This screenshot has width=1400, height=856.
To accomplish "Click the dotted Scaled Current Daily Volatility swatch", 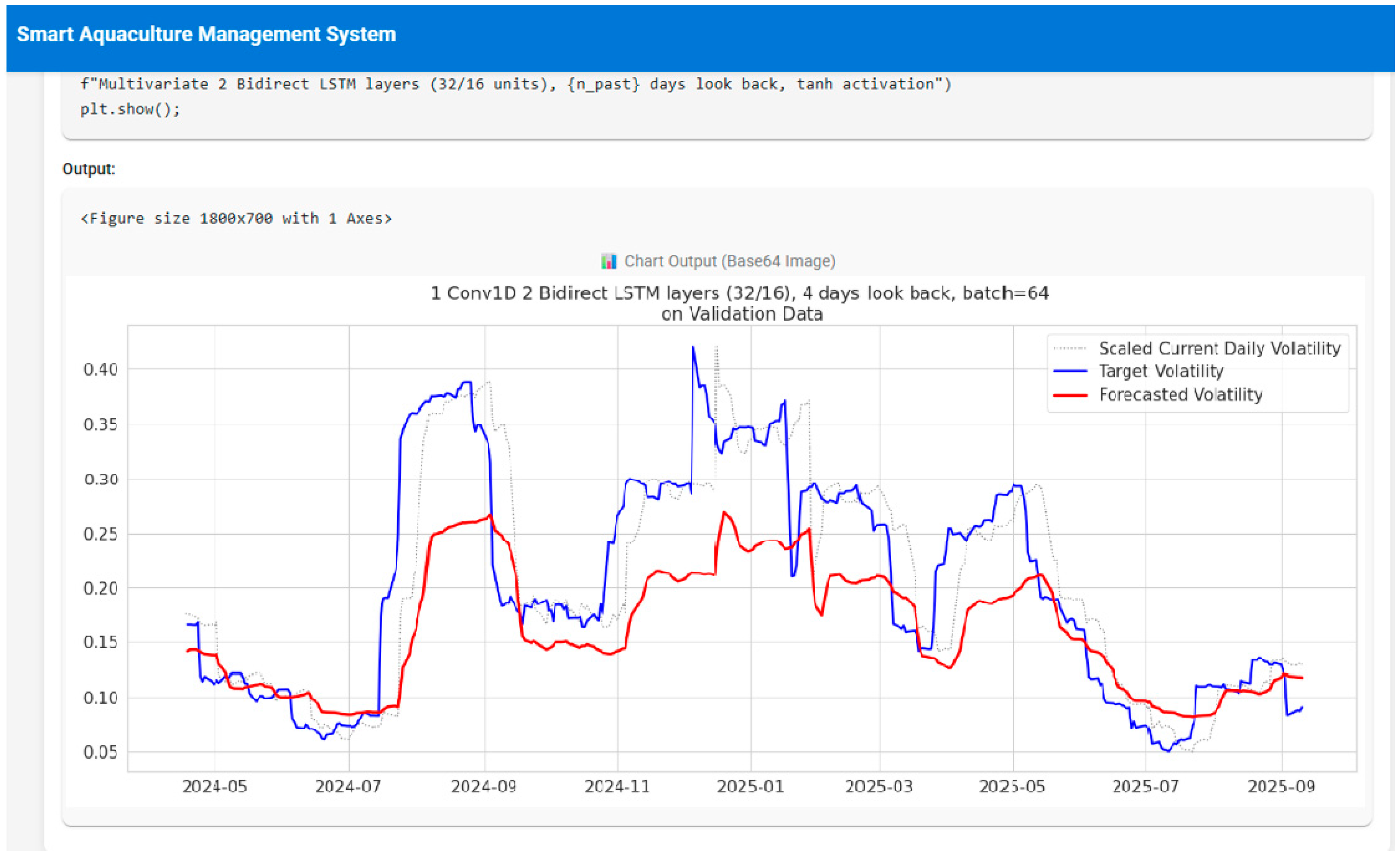I will pyautogui.click(x=1070, y=348).
